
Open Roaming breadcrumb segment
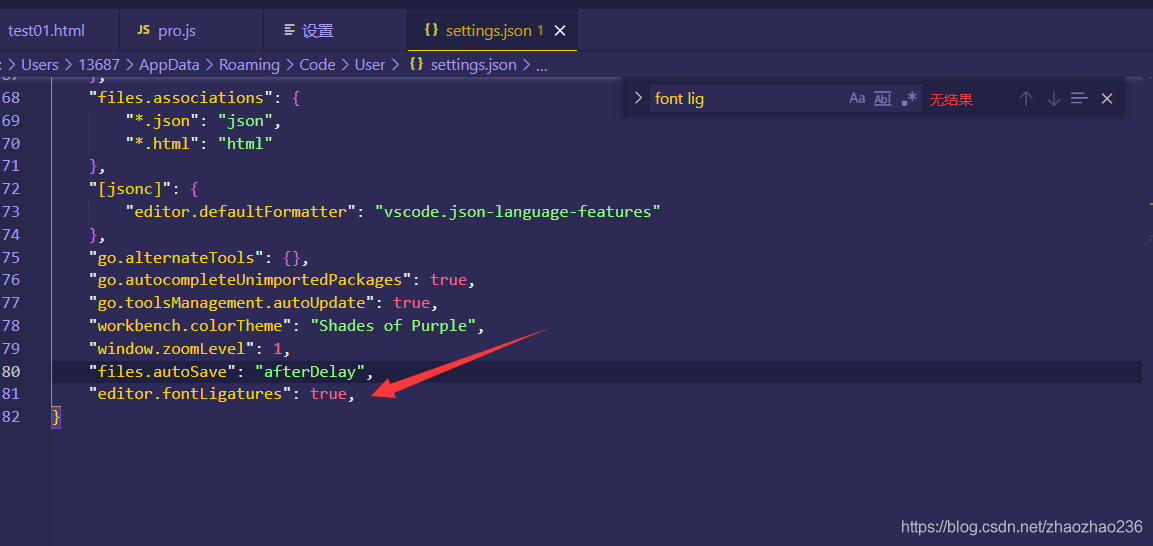pos(249,65)
